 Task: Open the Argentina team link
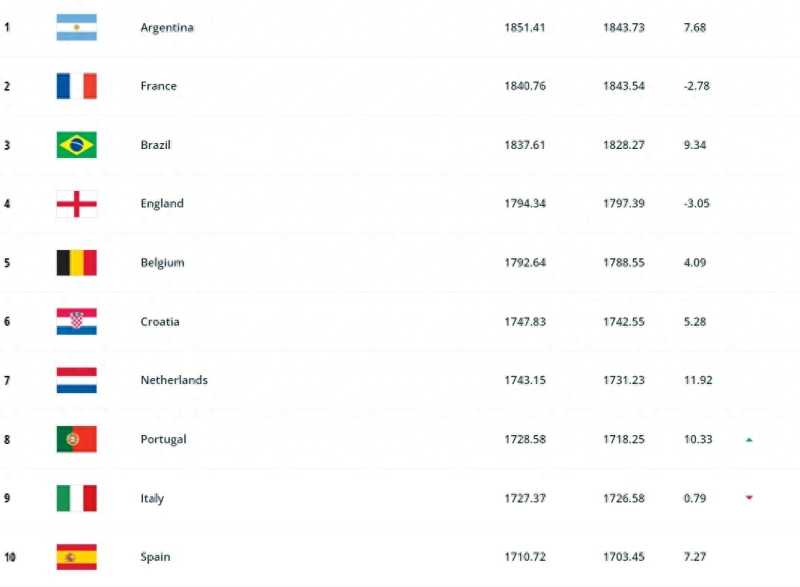coord(167,27)
